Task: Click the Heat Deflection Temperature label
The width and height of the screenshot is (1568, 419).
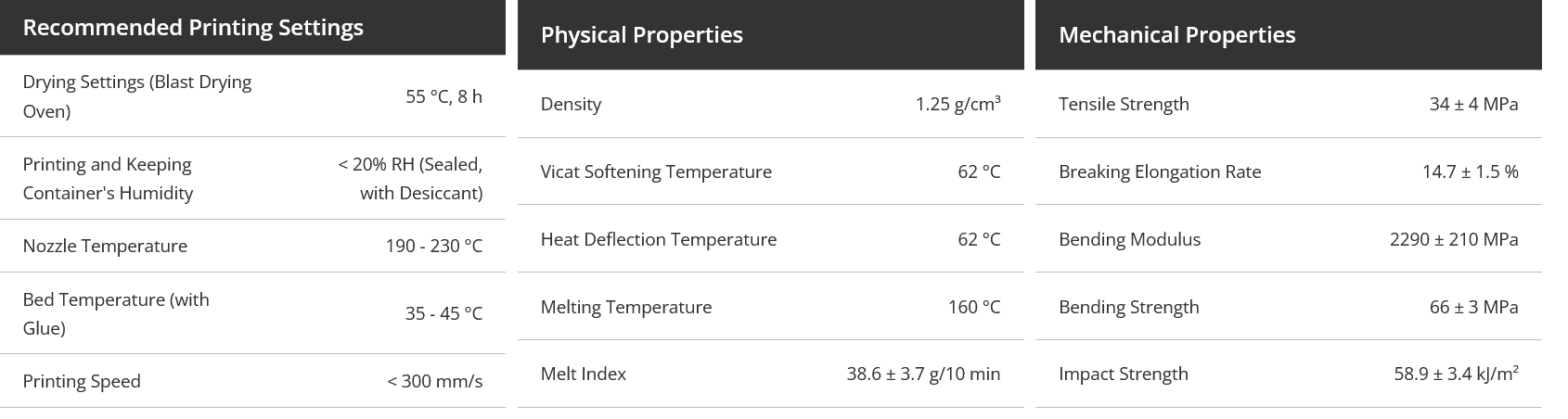Action: (x=659, y=239)
